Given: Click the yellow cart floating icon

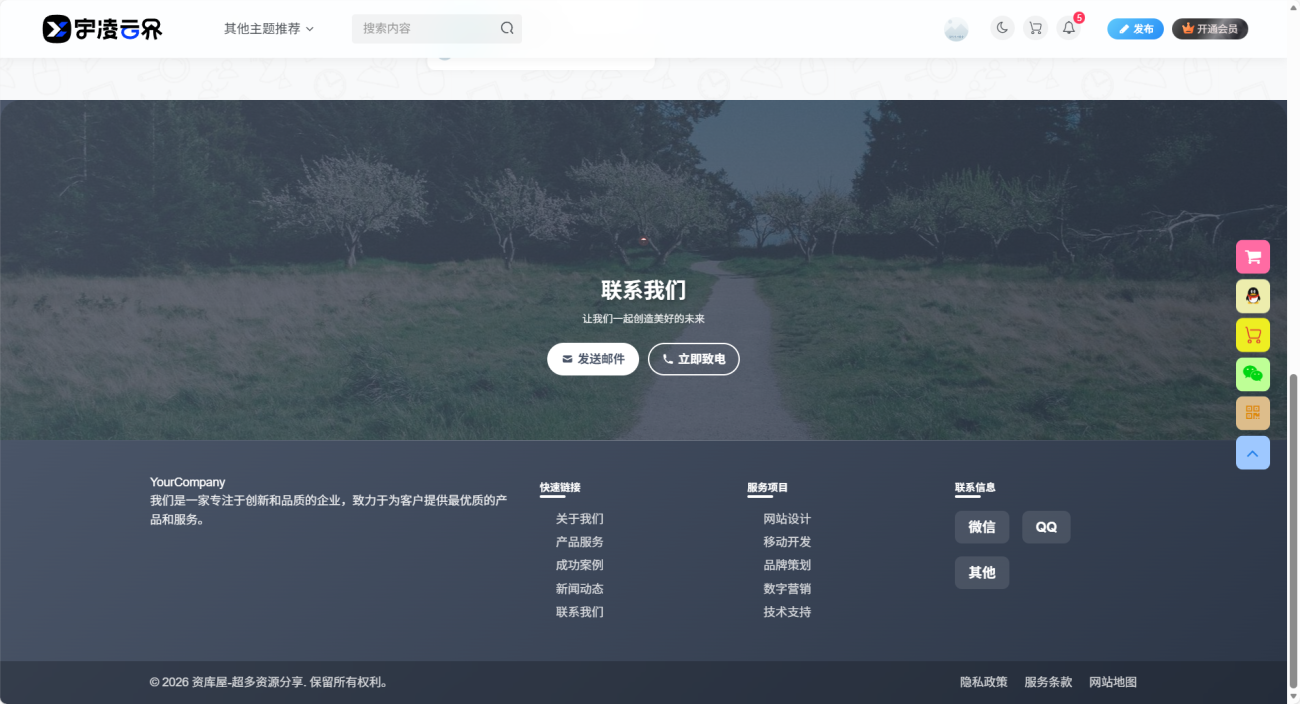Looking at the screenshot, I should click(x=1253, y=335).
